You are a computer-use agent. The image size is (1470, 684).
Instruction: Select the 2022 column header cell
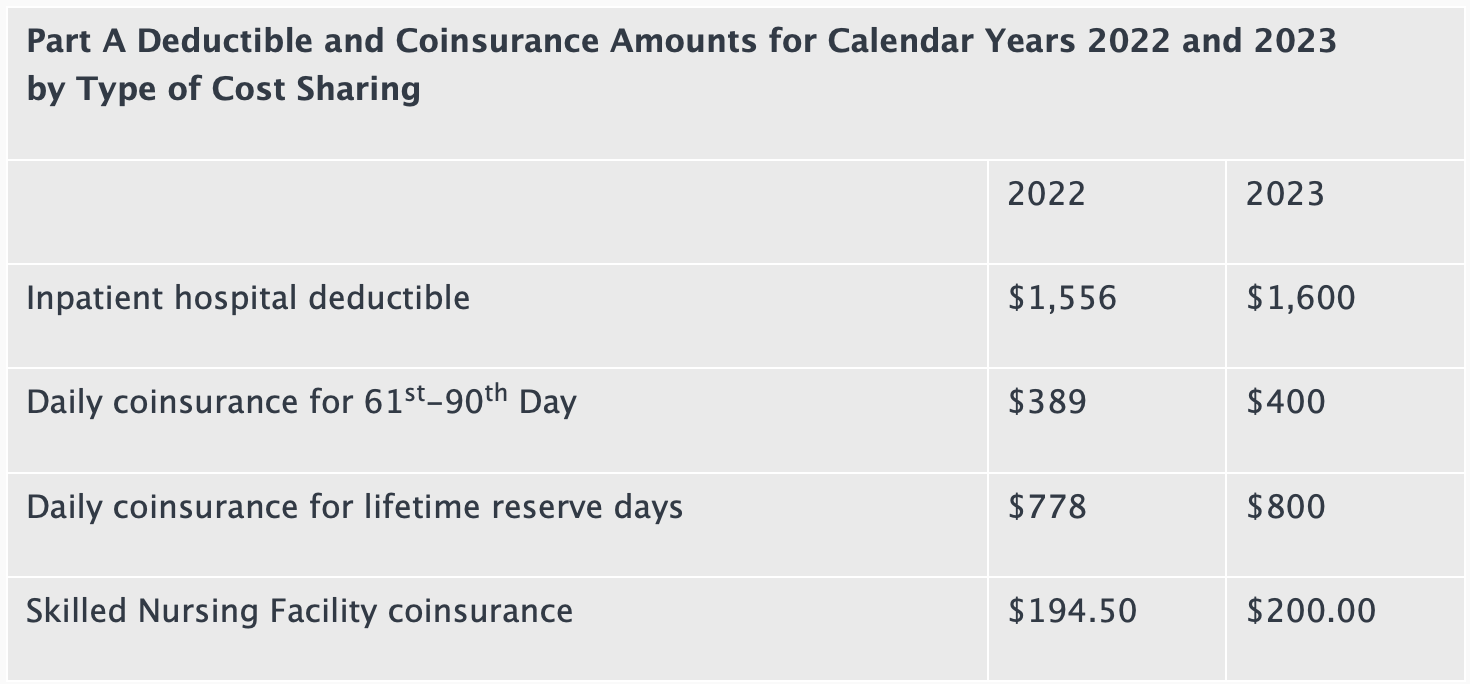click(1046, 193)
